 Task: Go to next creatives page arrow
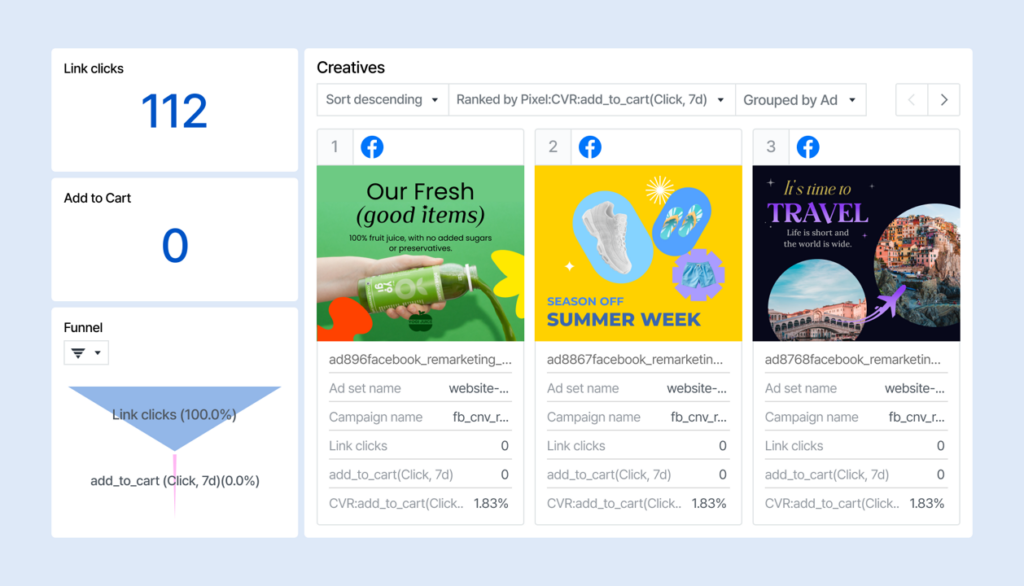pos(944,100)
